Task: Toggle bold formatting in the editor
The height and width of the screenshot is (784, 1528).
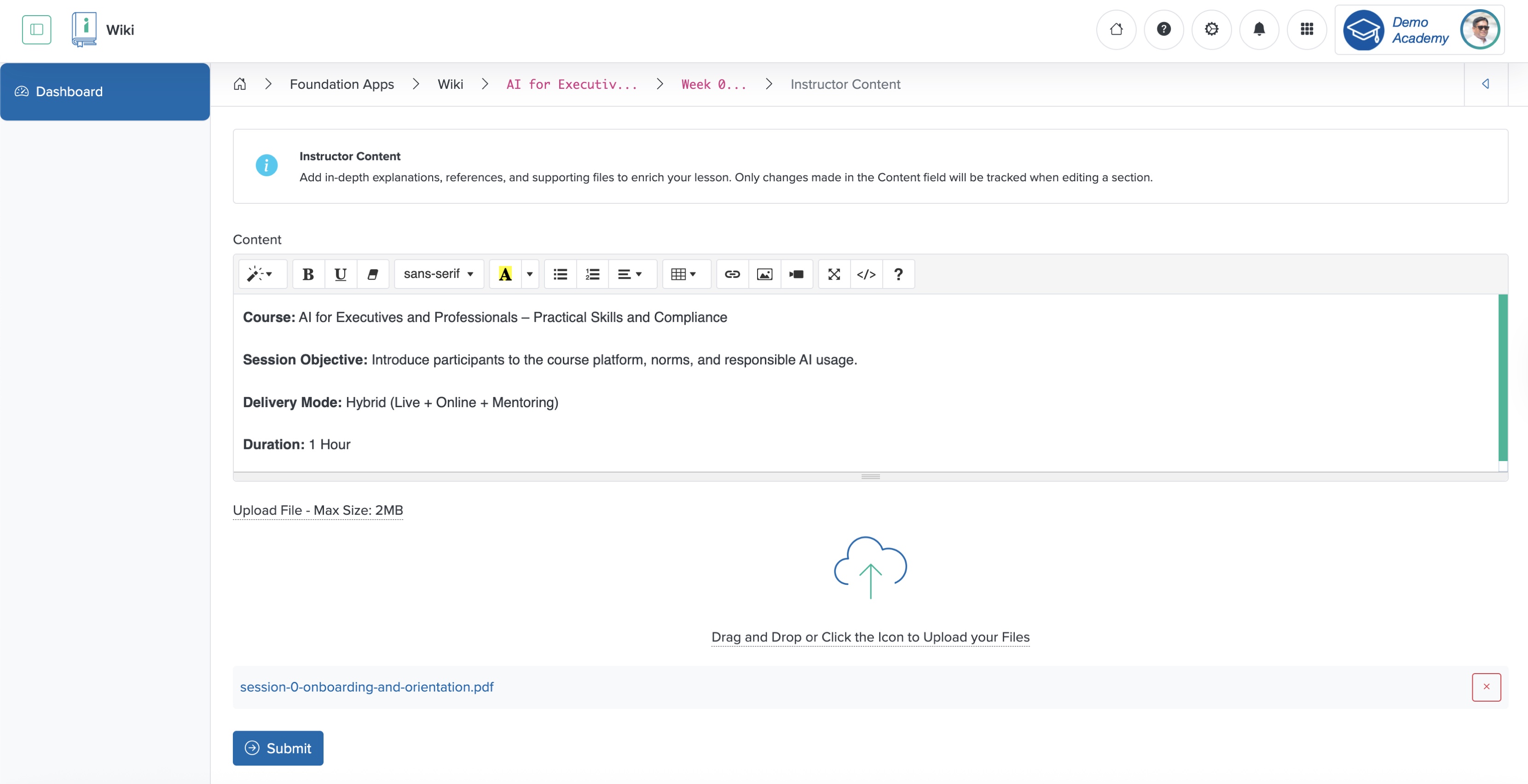Action: (x=308, y=274)
